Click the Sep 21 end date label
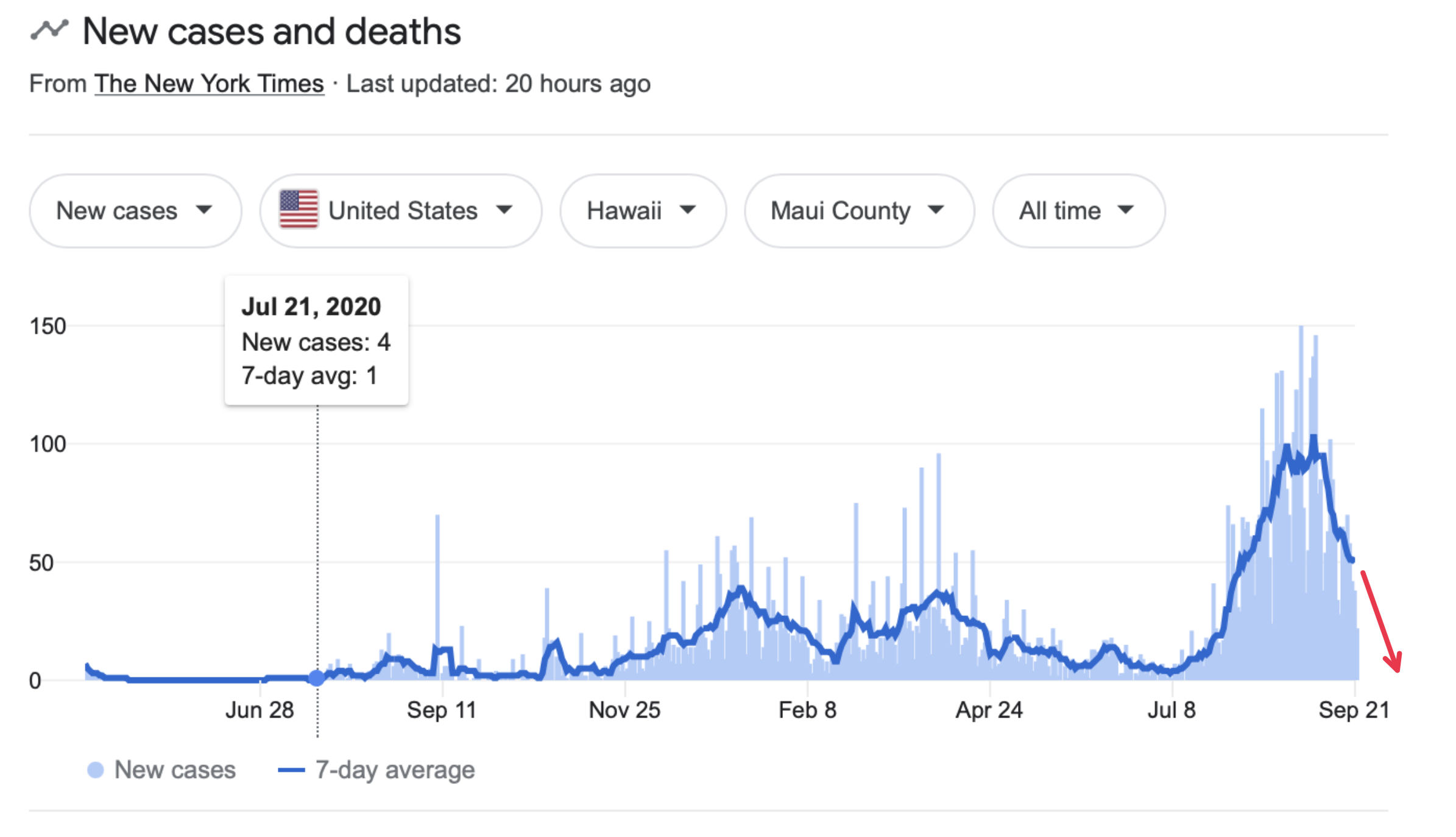Viewport: 1456px width, 837px height. pos(1354,710)
